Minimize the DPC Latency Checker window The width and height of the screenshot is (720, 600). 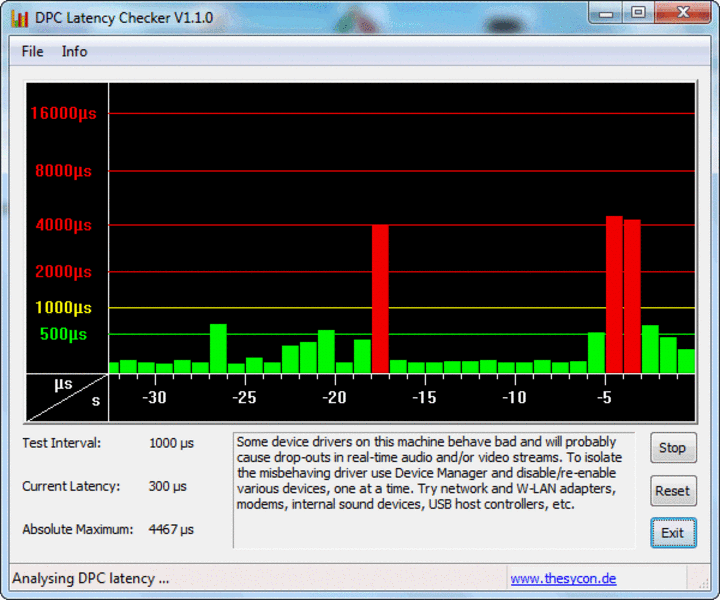pyautogui.click(x=606, y=13)
